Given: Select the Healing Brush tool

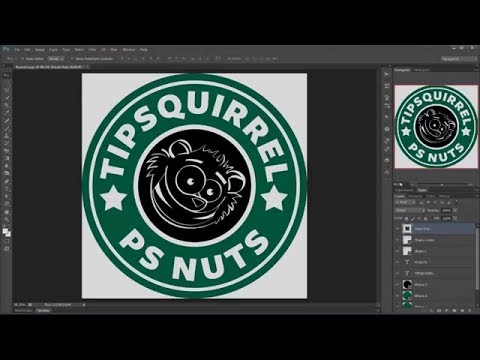Looking at the screenshot, I should click(x=6, y=120).
